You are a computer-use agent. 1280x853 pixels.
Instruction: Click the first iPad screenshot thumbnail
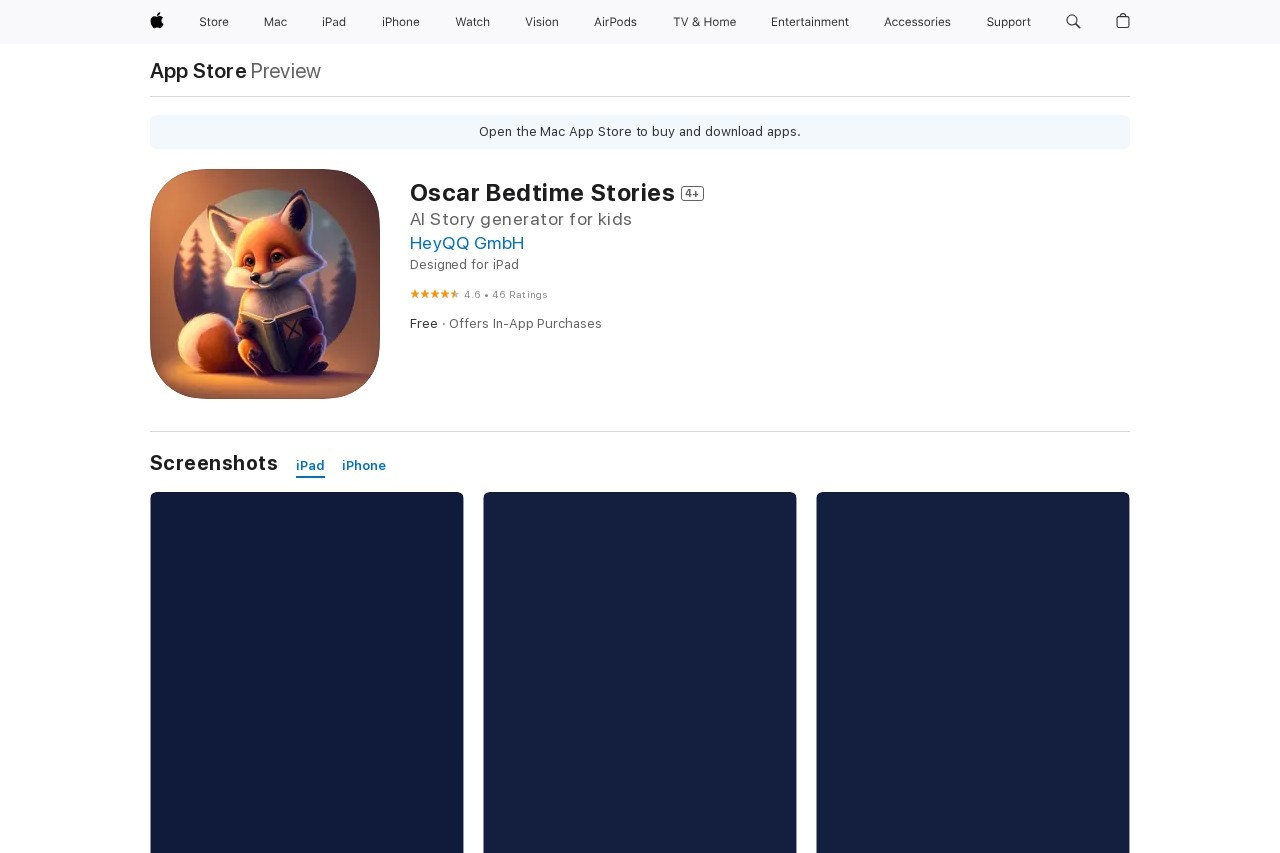tap(307, 672)
